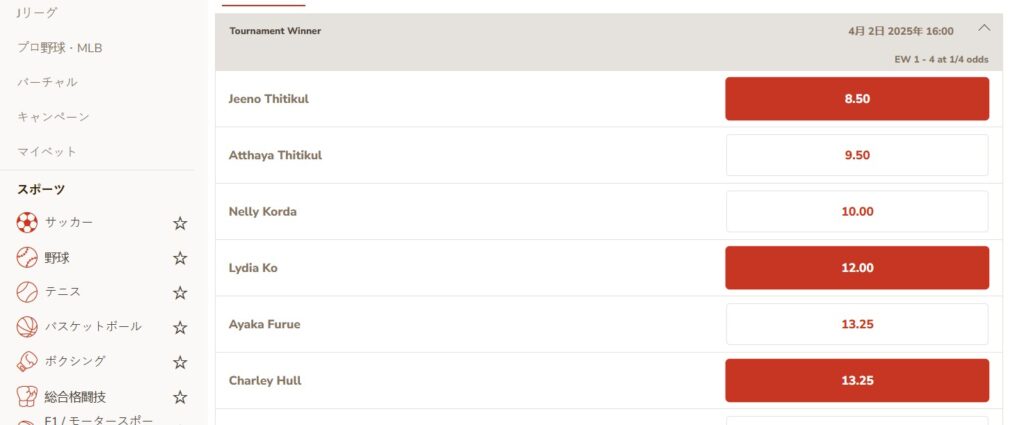The height and width of the screenshot is (425, 1024).
Task: Toggle the star next to 野球
Action: click(180, 258)
